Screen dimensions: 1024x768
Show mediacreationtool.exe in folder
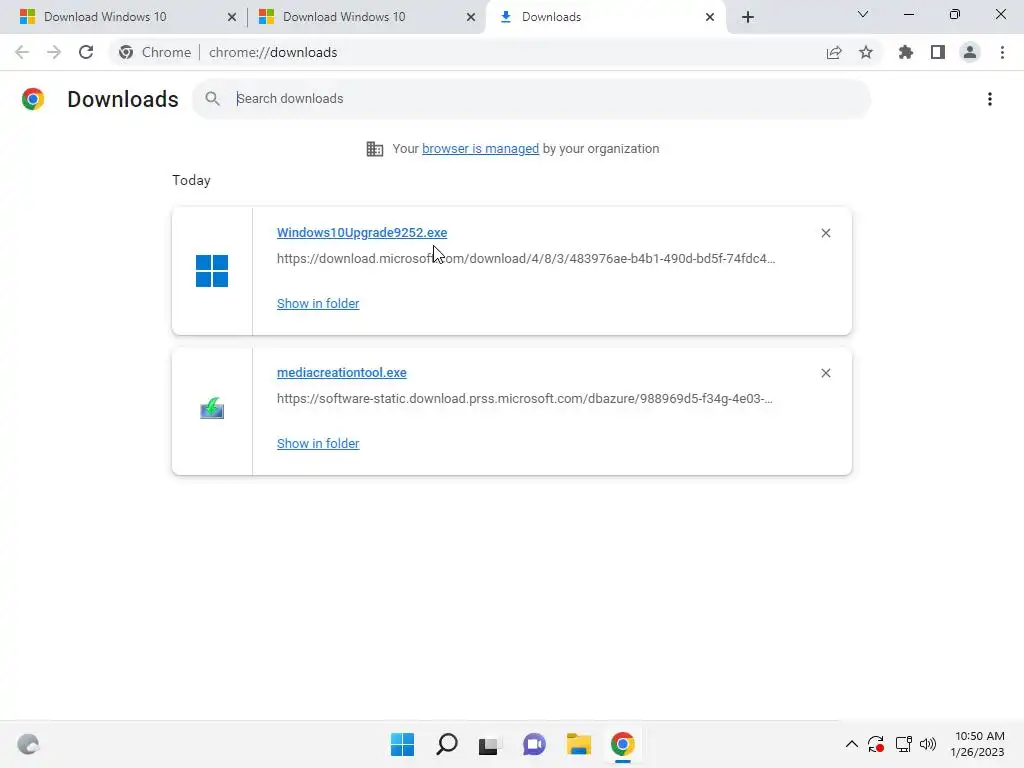[x=318, y=443]
